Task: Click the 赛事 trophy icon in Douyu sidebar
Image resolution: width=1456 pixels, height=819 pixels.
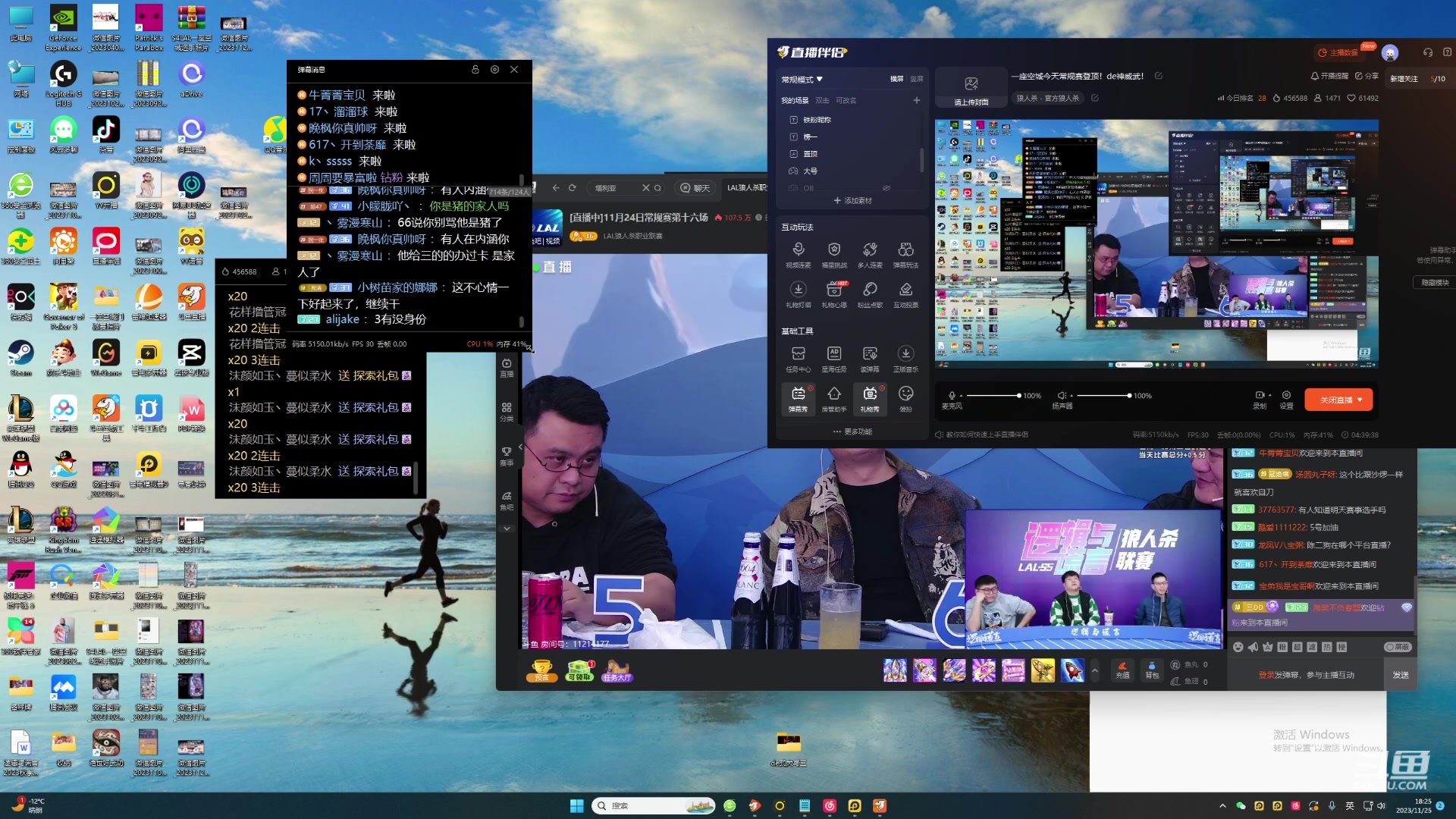Action: click(x=507, y=455)
